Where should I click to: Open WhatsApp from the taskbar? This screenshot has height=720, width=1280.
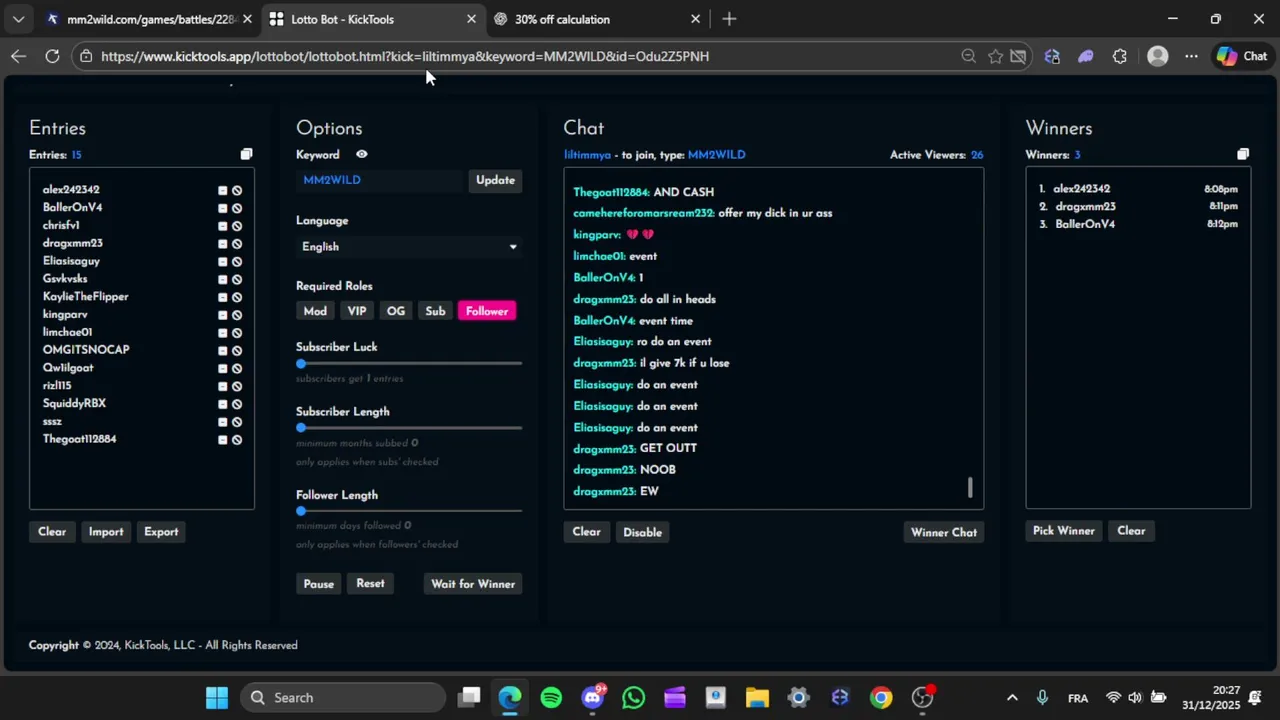[633, 698]
